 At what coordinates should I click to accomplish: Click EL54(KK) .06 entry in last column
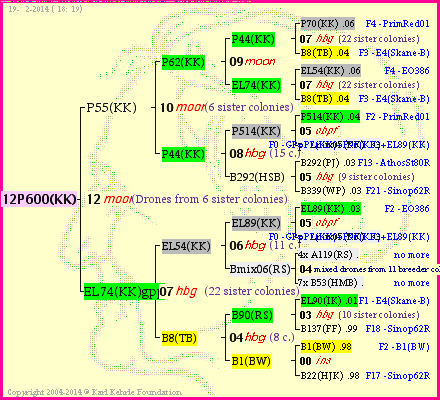tap(330, 71)
